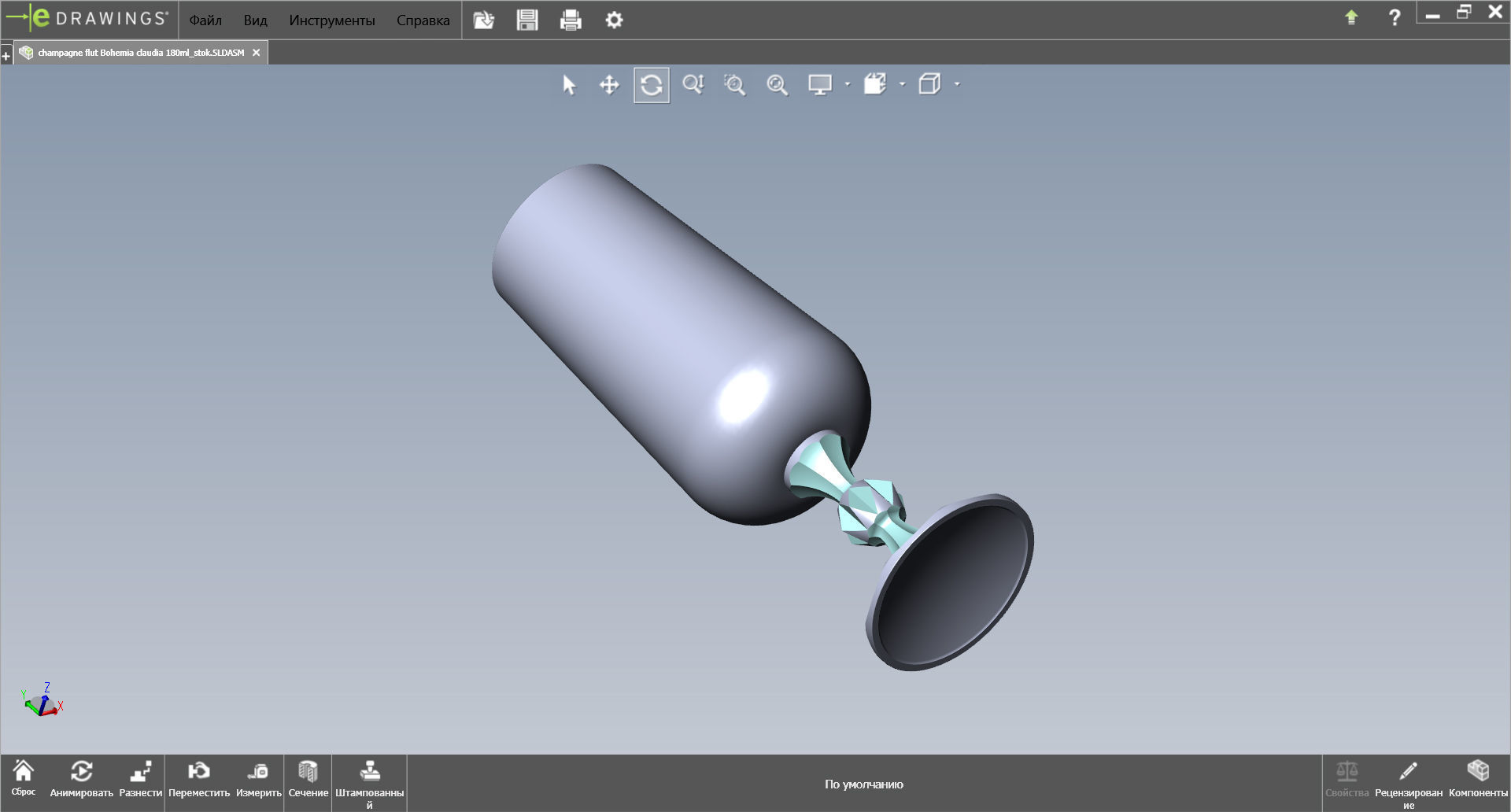Activate the Section (Сечение) tool
Screen dimensions: 1511x812
308,779
